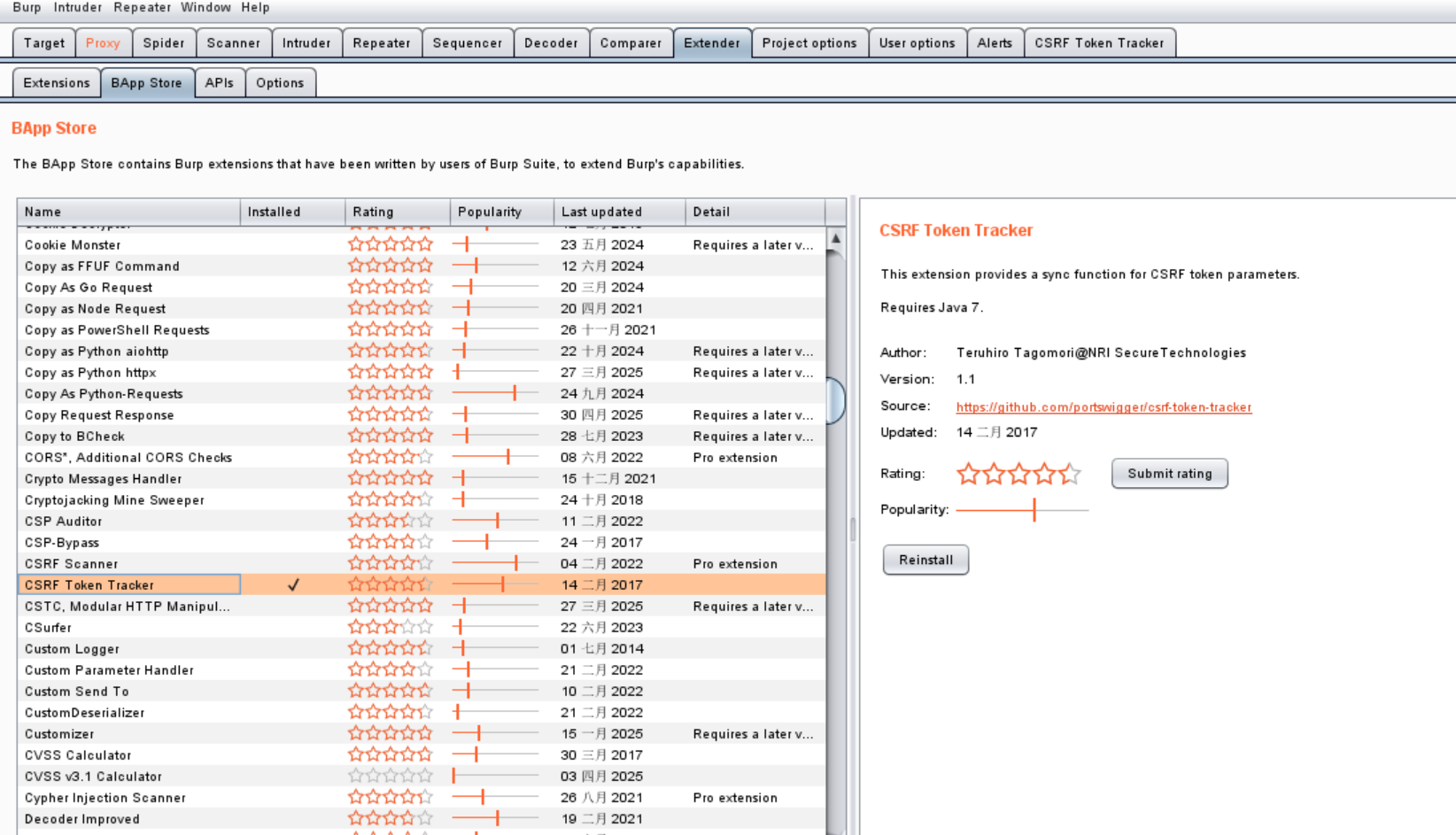Click the popularity bar of CSRF Scanner
Screen dimensions: 1456x835
tap(495, 563)
